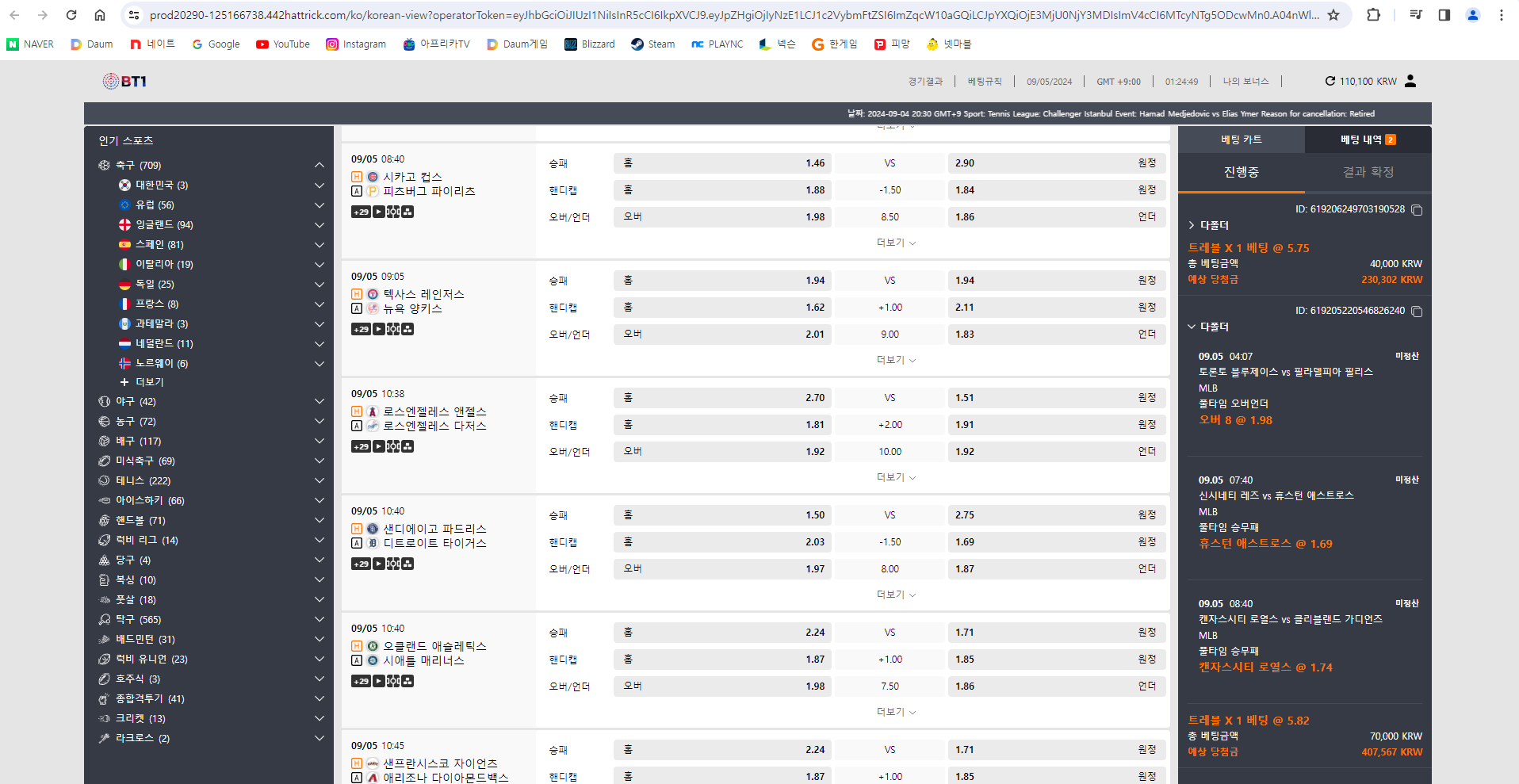
Task: Open the Blizzard bookmark
Action: click(590, 44)
